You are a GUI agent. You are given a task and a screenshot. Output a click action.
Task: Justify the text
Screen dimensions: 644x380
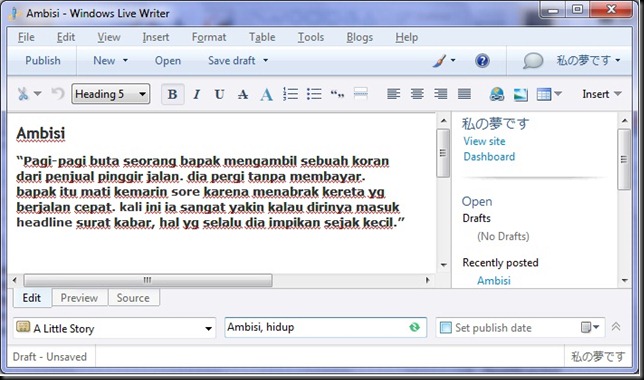[x=464, y=94]
